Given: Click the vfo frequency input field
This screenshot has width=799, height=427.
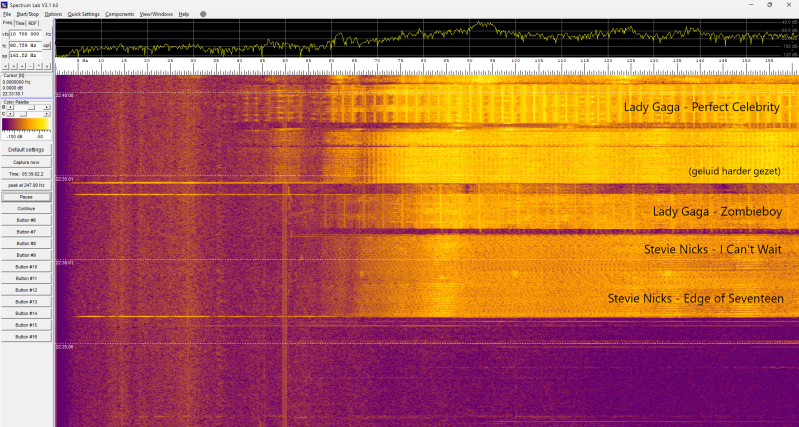Looking at the screenshot, I should pos(25,34).
